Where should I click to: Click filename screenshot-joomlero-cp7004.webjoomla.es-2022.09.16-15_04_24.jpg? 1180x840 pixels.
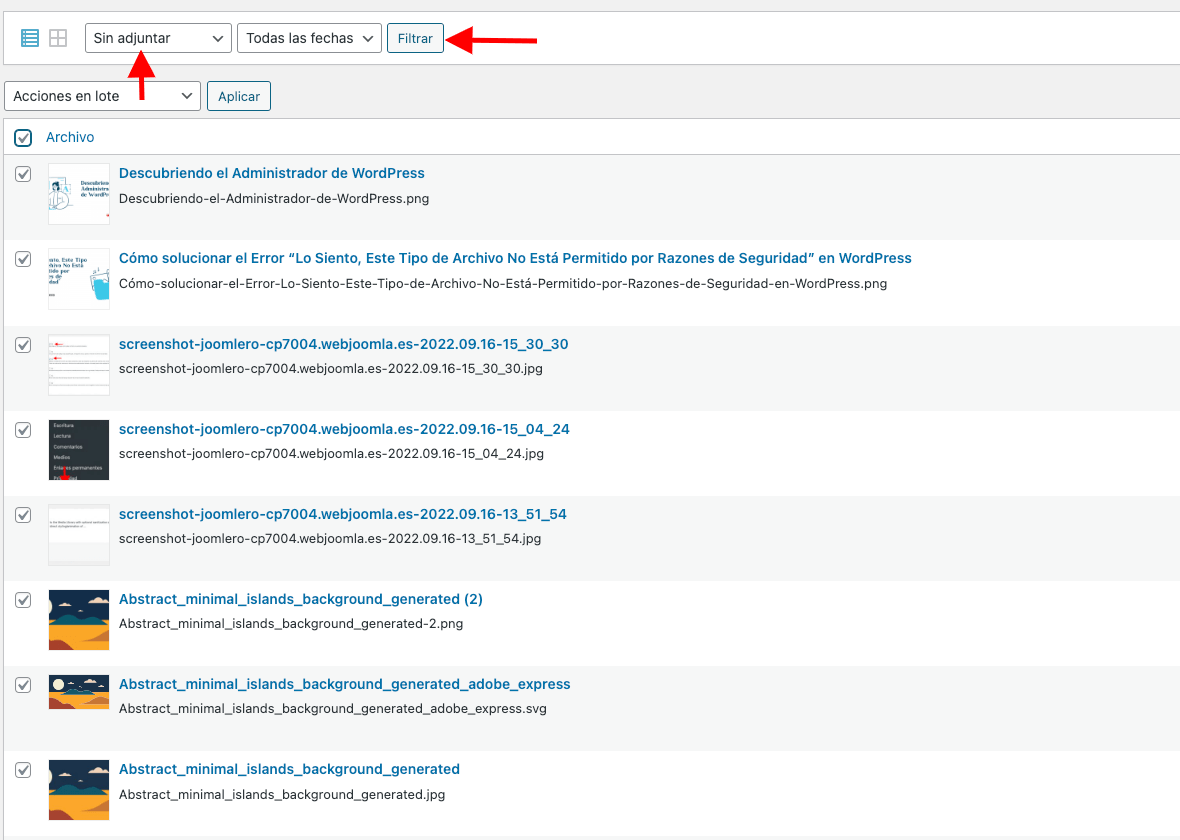click(x=331, y=454)
